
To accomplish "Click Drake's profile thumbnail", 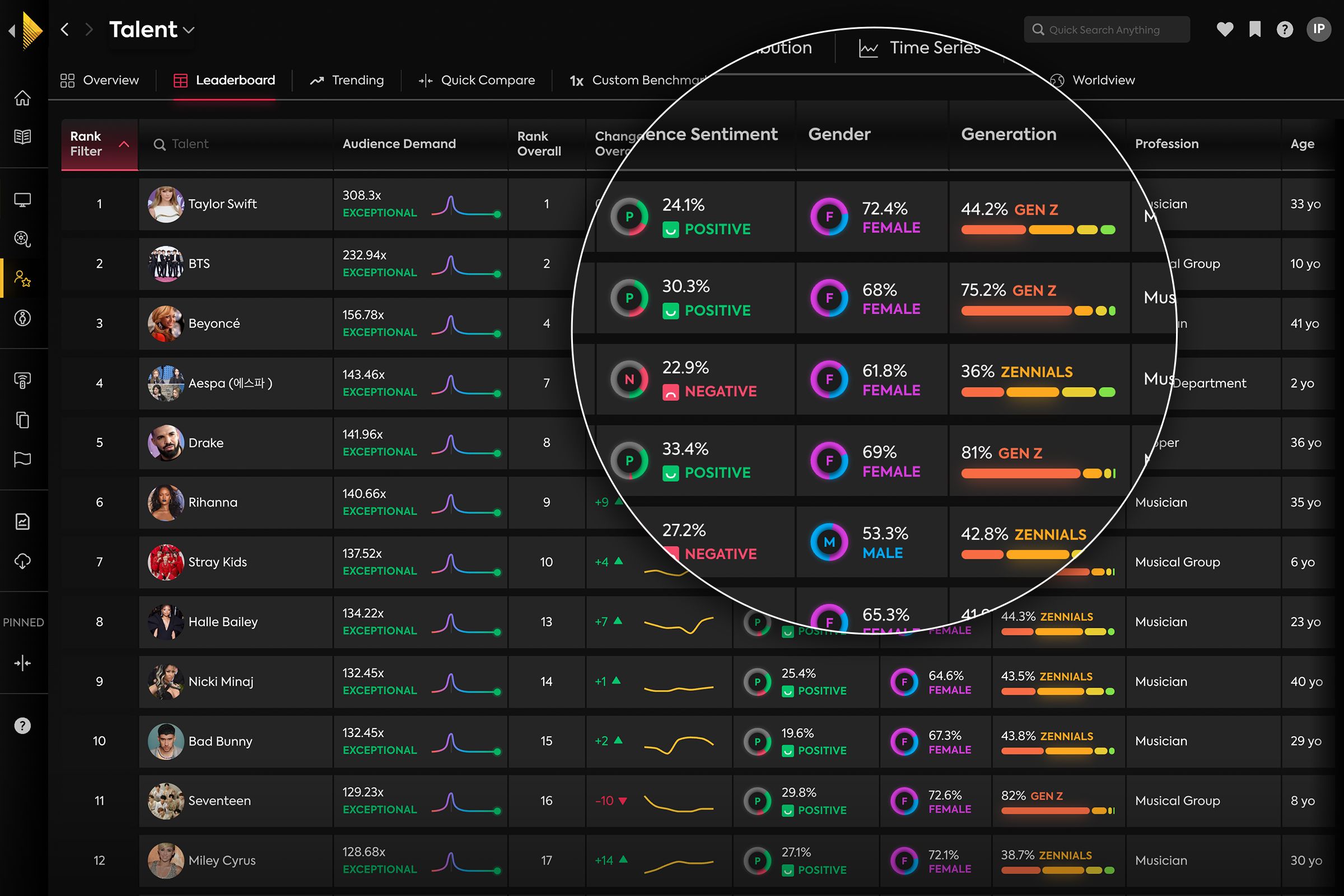I will (166, 443).
